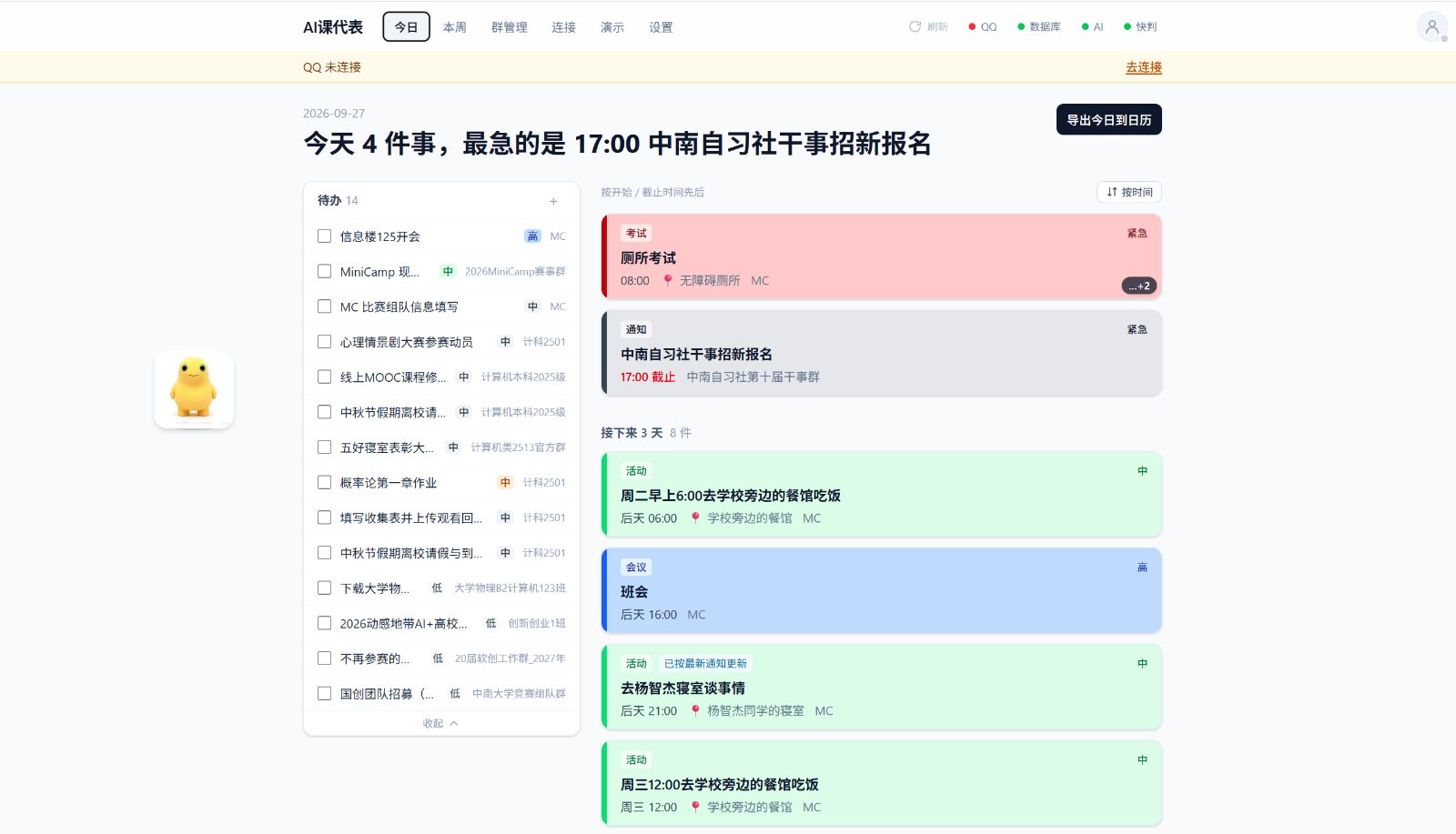1456x834 pixels.
Task: Click the 快判 status indicator
Action: [x=1140, y=27]
